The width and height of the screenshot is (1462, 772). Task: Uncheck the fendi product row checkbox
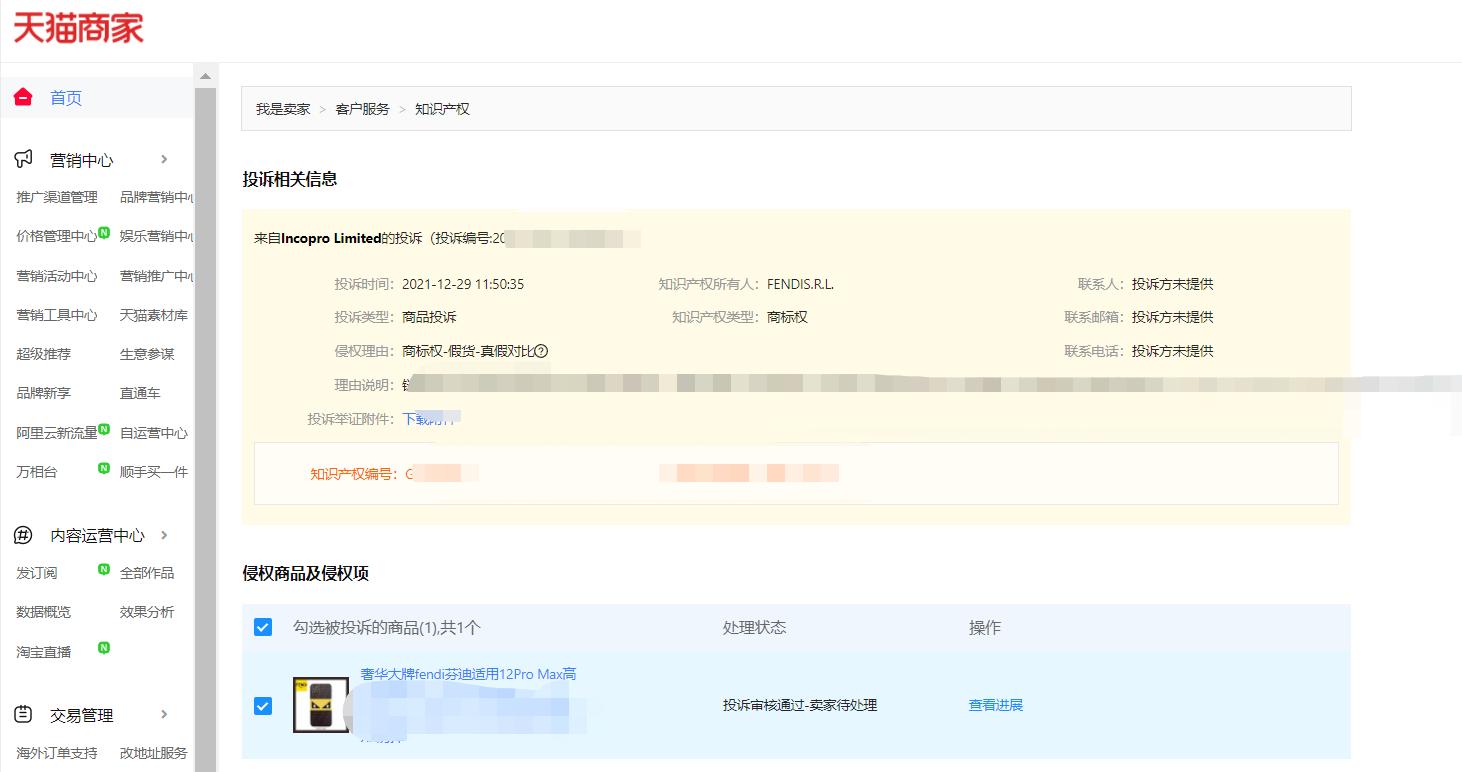(x=262, y=705)
